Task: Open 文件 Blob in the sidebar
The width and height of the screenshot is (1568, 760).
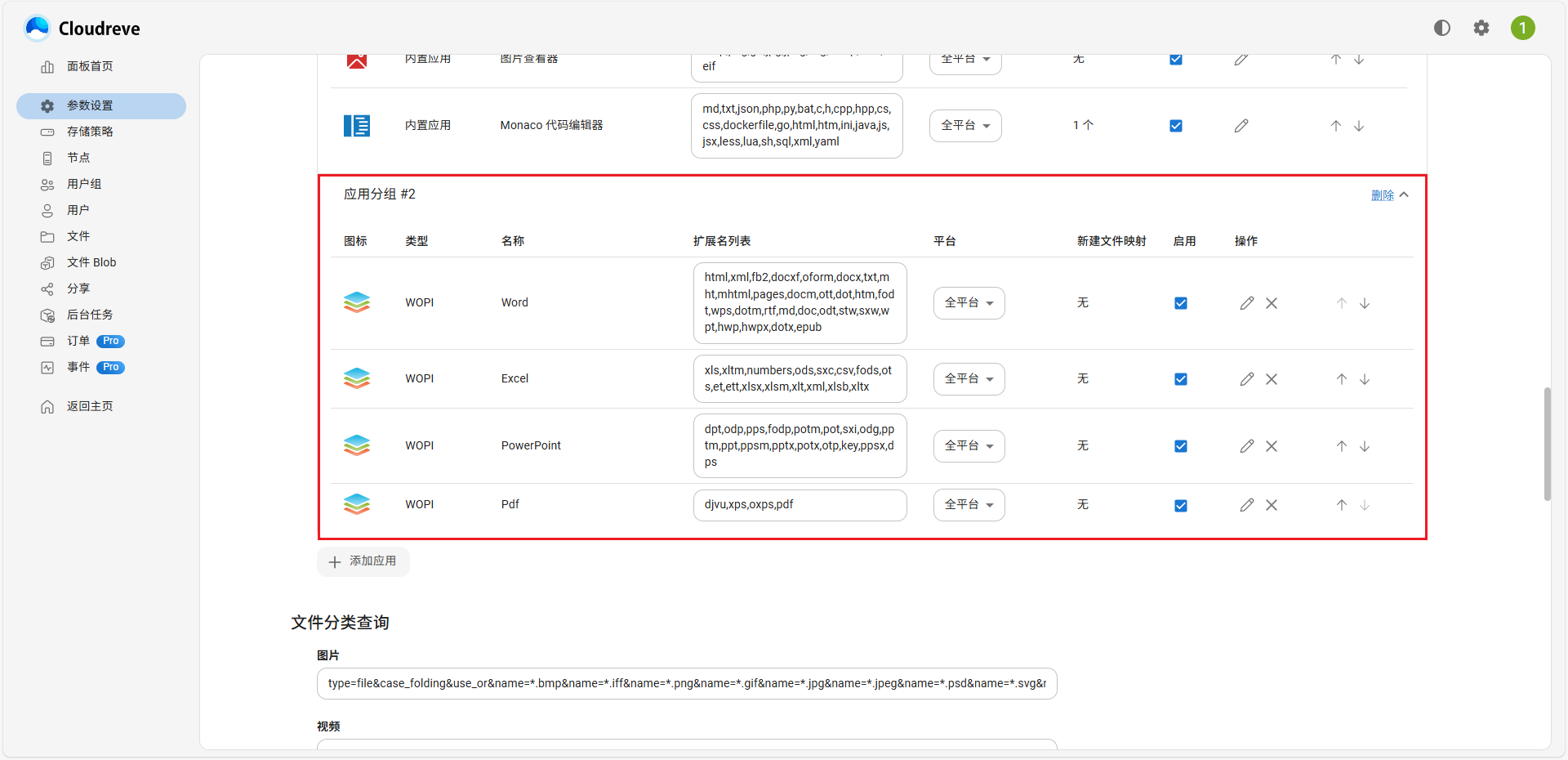Action: point(92,262)
